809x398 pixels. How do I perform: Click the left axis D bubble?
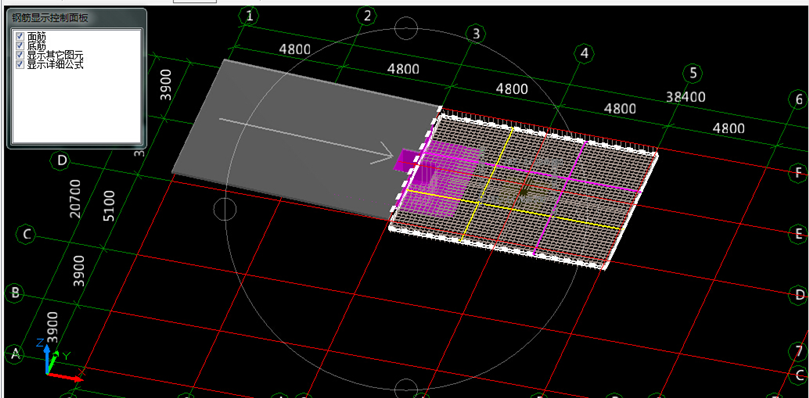pos(62,161)
